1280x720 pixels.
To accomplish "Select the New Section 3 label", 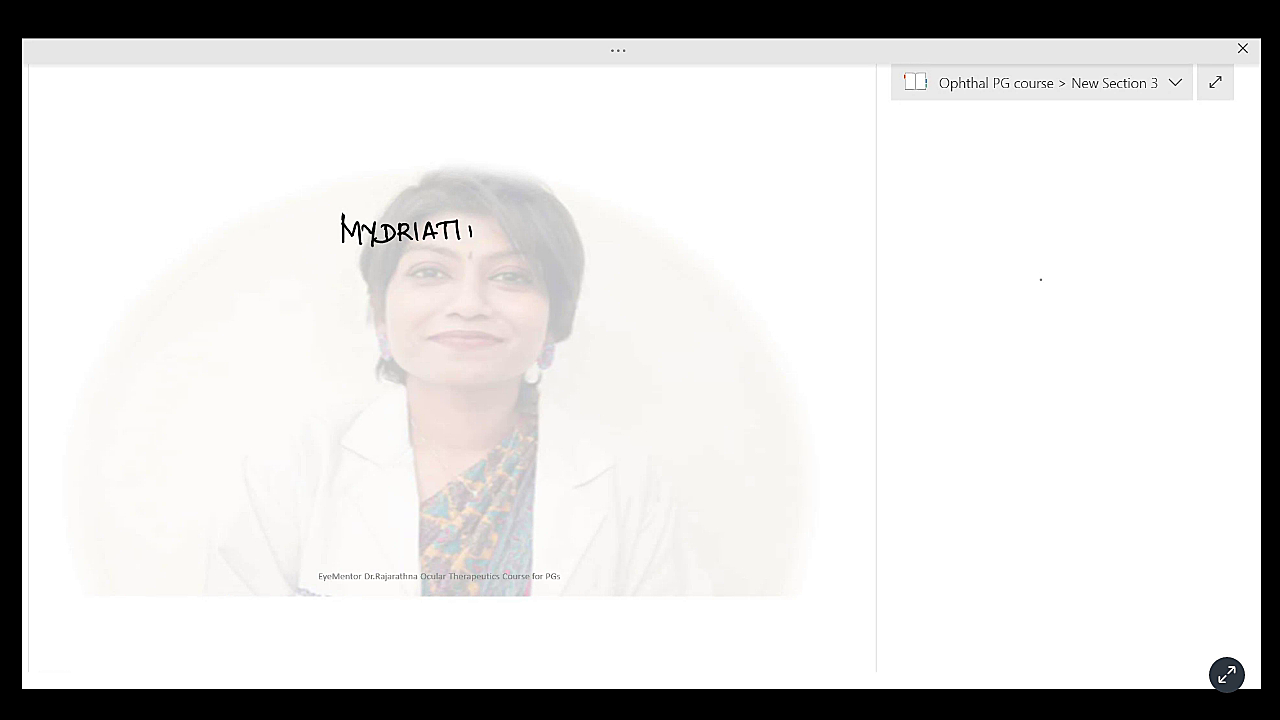I will [1114, 83].
